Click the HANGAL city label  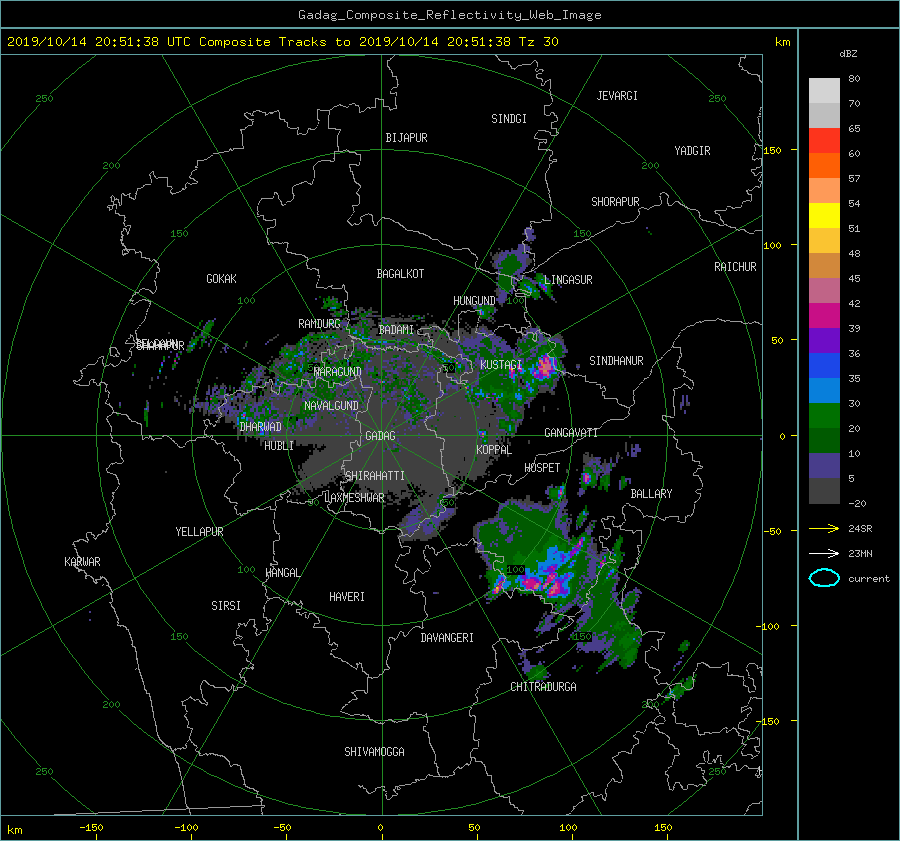[282, 573]
